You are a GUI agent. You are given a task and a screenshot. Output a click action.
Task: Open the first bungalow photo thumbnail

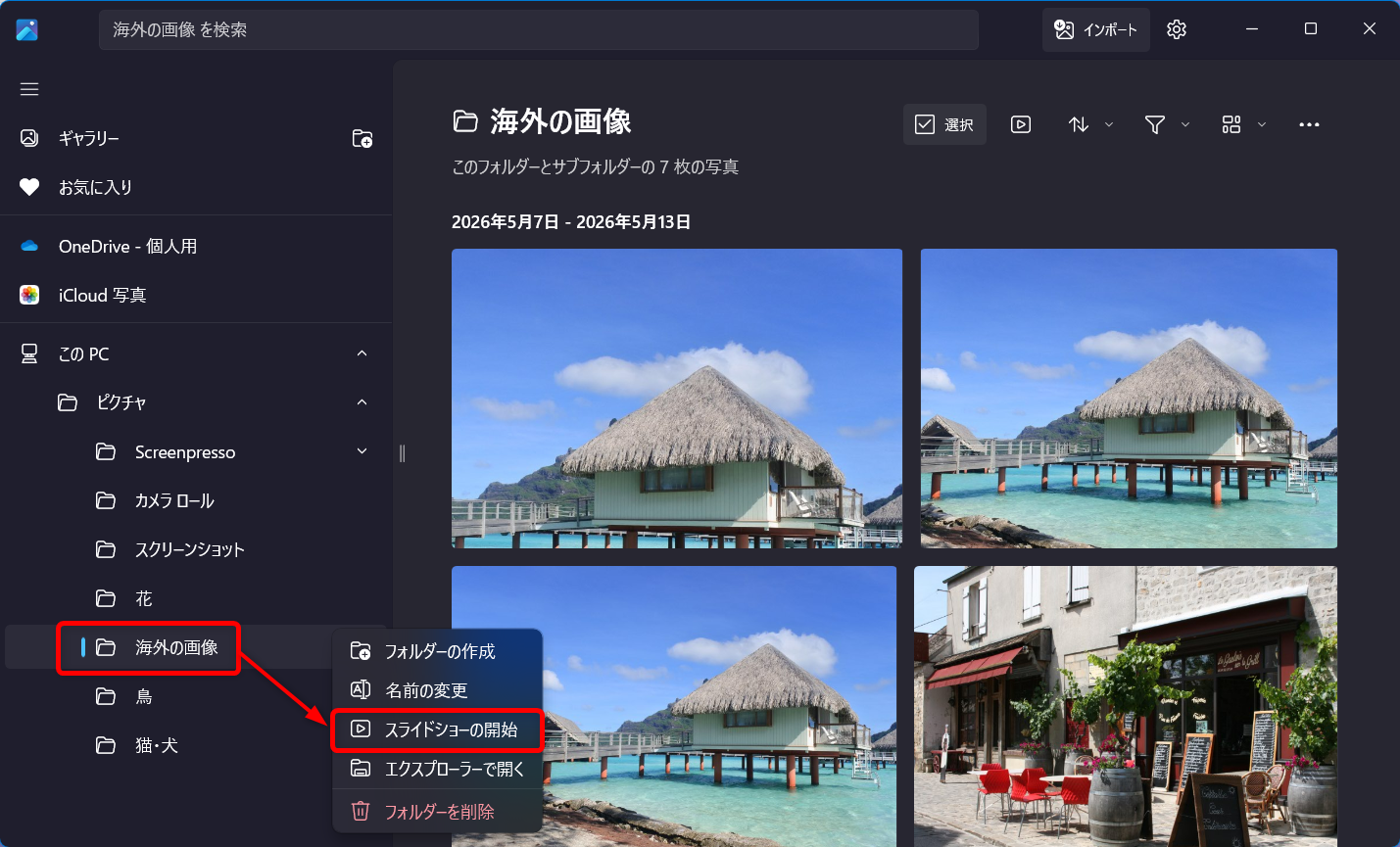[677, 399]
